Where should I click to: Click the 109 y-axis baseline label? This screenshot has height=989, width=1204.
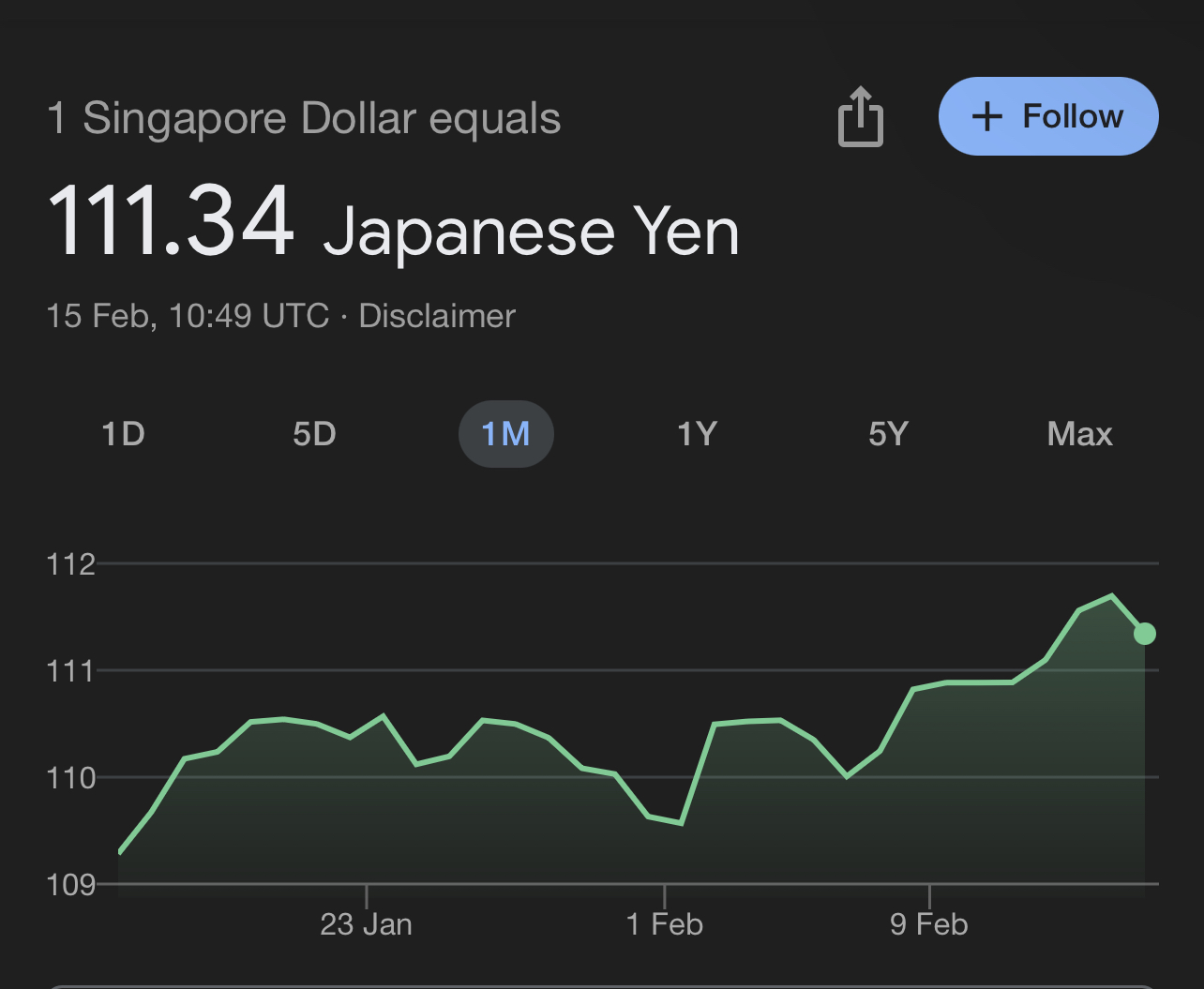click(71, 885)
